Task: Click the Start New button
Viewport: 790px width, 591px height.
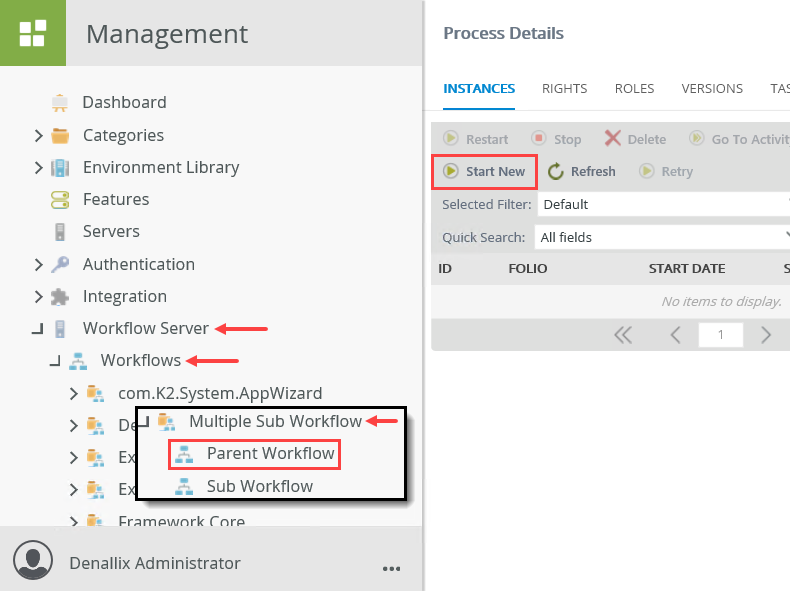Action: [485, 171]
